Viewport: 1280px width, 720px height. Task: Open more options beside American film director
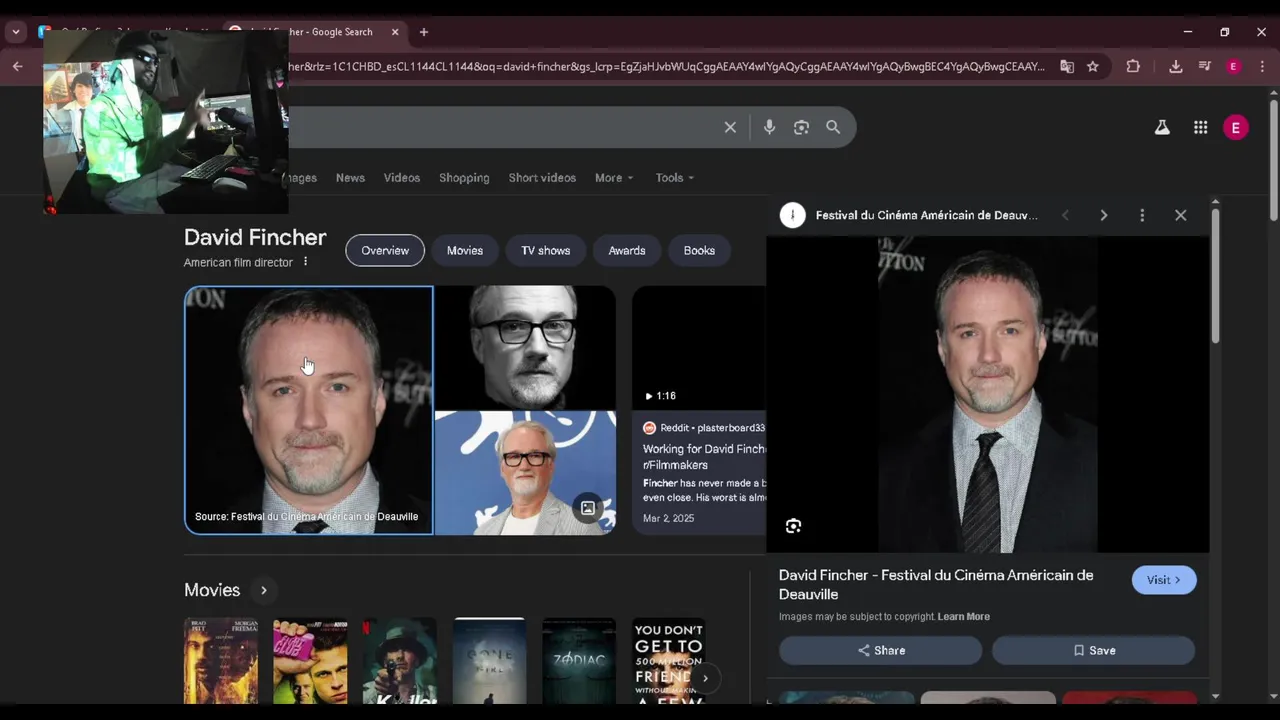click(306, 262)
